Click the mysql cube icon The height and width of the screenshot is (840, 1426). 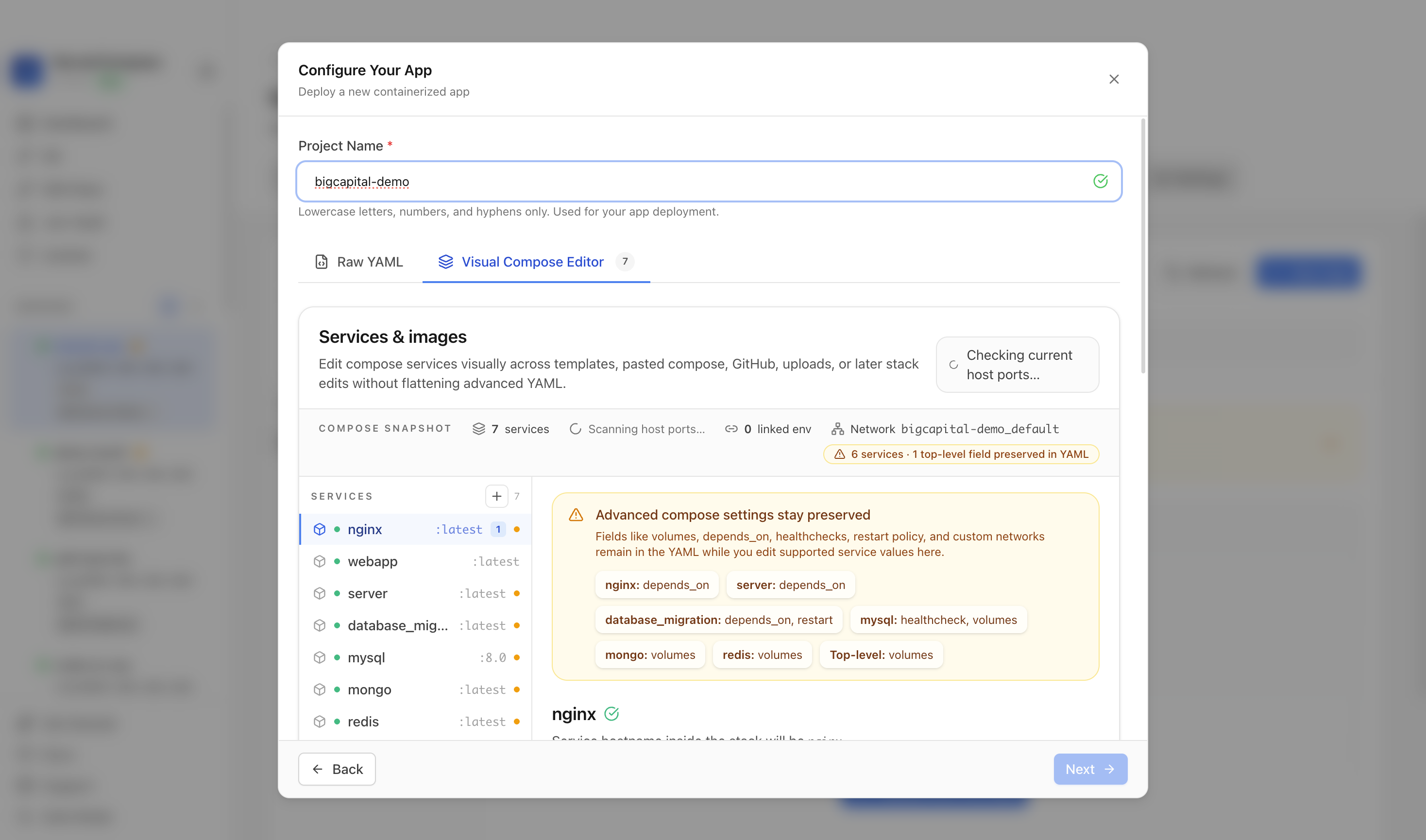319,658
